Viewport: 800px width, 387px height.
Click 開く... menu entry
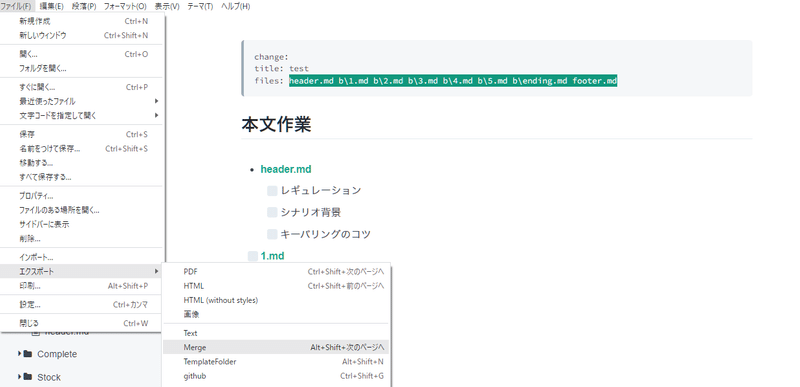[82, 54]
